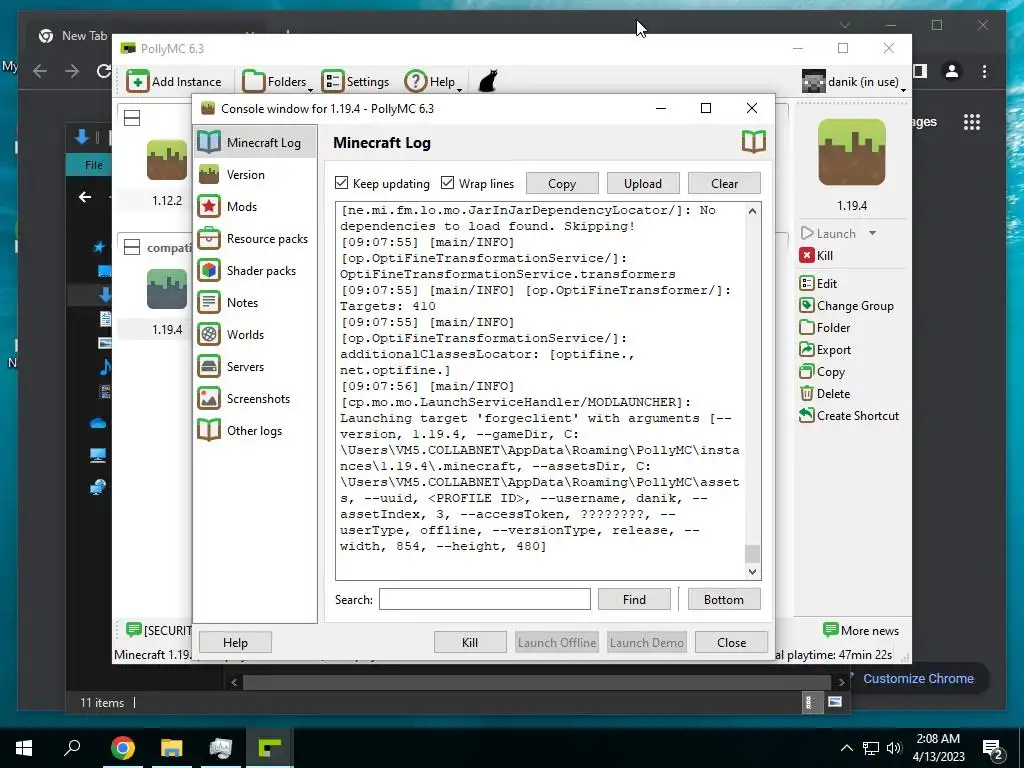
Task: Open the Help dropdown in PollyMC toolbar
Action: click(433, 82)
